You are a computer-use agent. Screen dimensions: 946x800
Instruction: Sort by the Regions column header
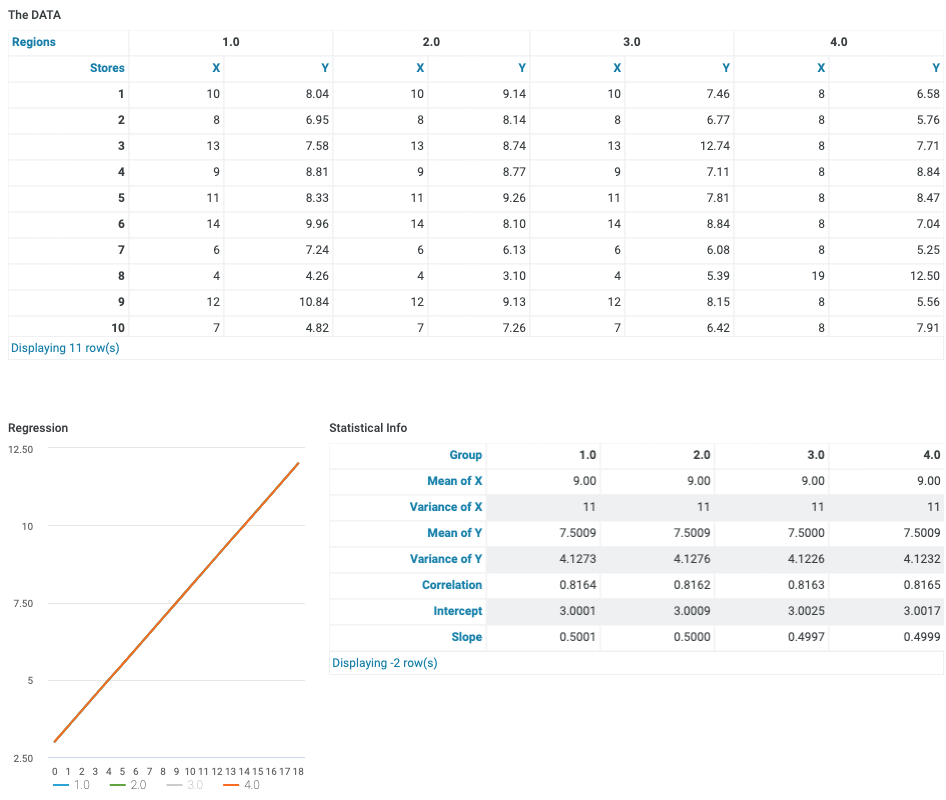pyautogui.click(x=34, y=42)
